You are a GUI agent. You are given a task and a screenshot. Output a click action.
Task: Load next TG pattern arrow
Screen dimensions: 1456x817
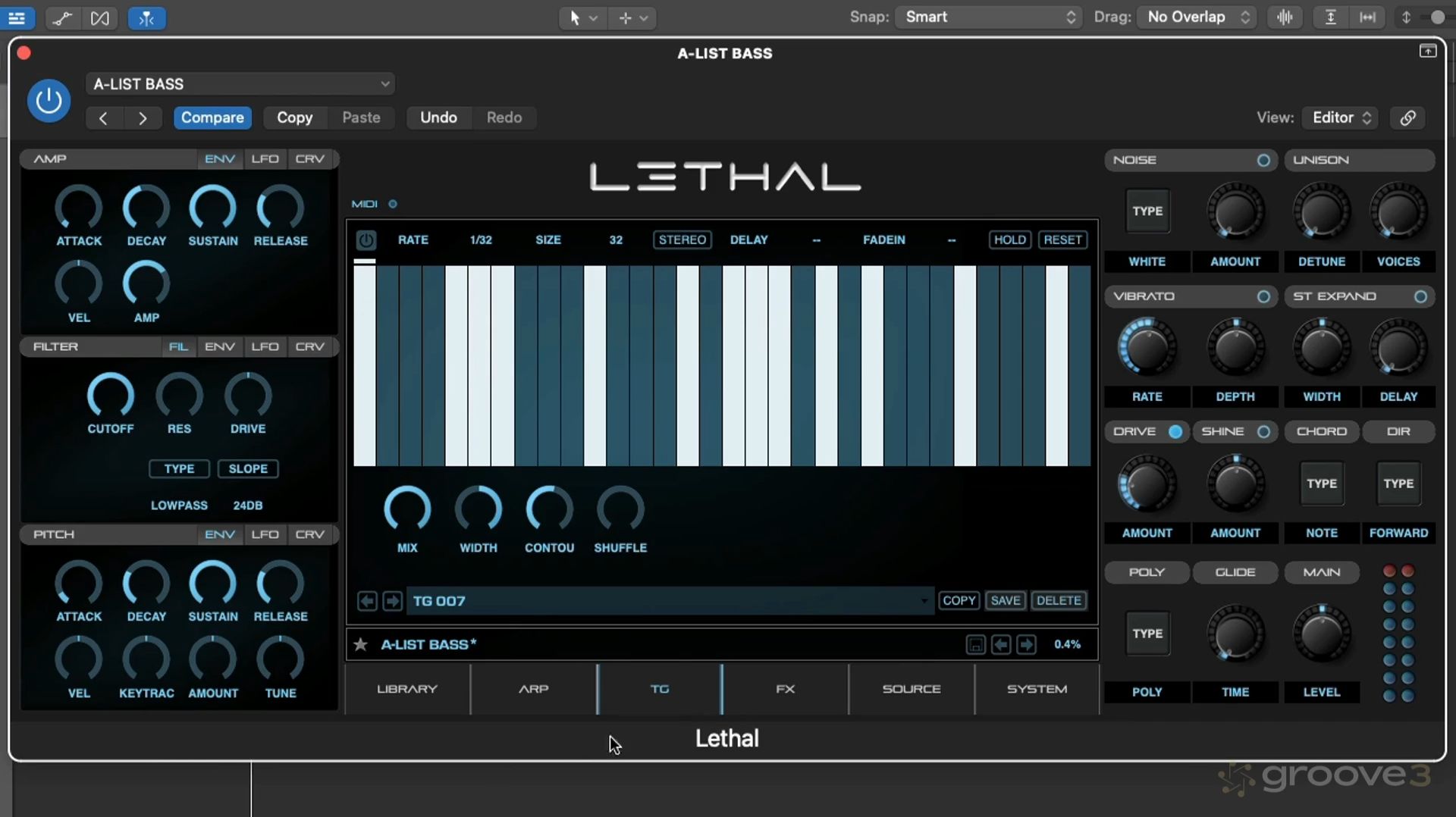[x=392, y=601]
